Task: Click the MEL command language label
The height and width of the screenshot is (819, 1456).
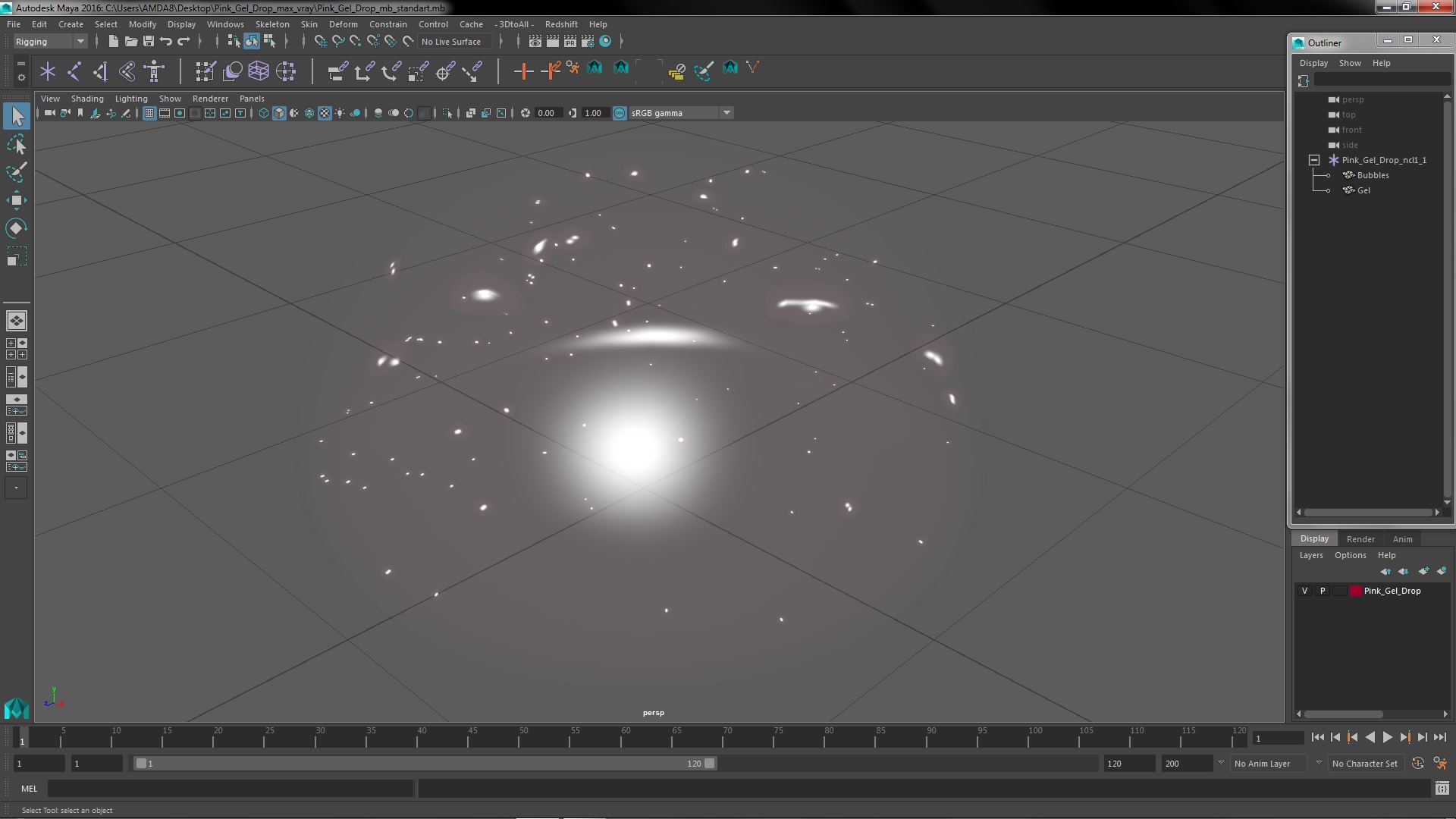Action: pyautogui.click(x=29, y=789)
